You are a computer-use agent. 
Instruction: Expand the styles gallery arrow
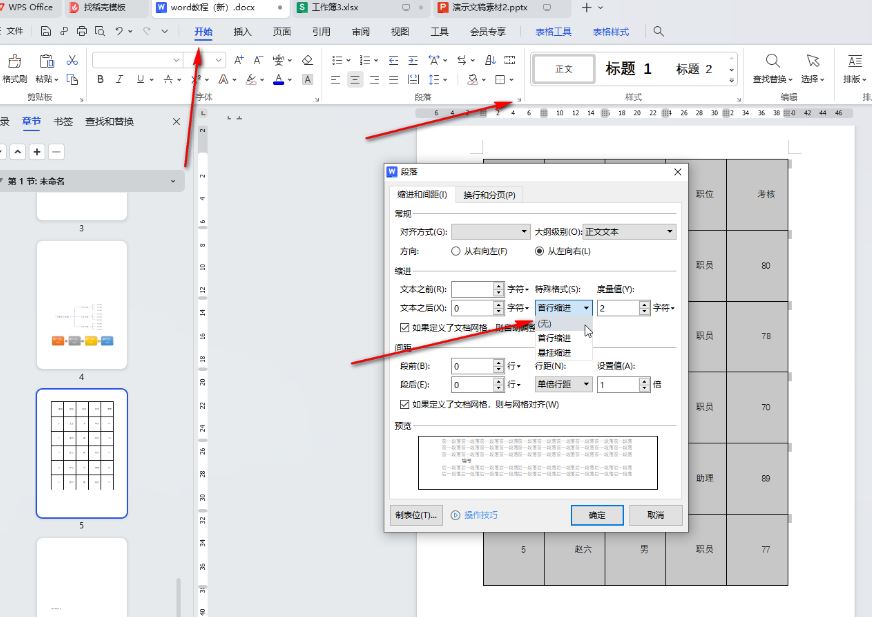tap(732, 81)
